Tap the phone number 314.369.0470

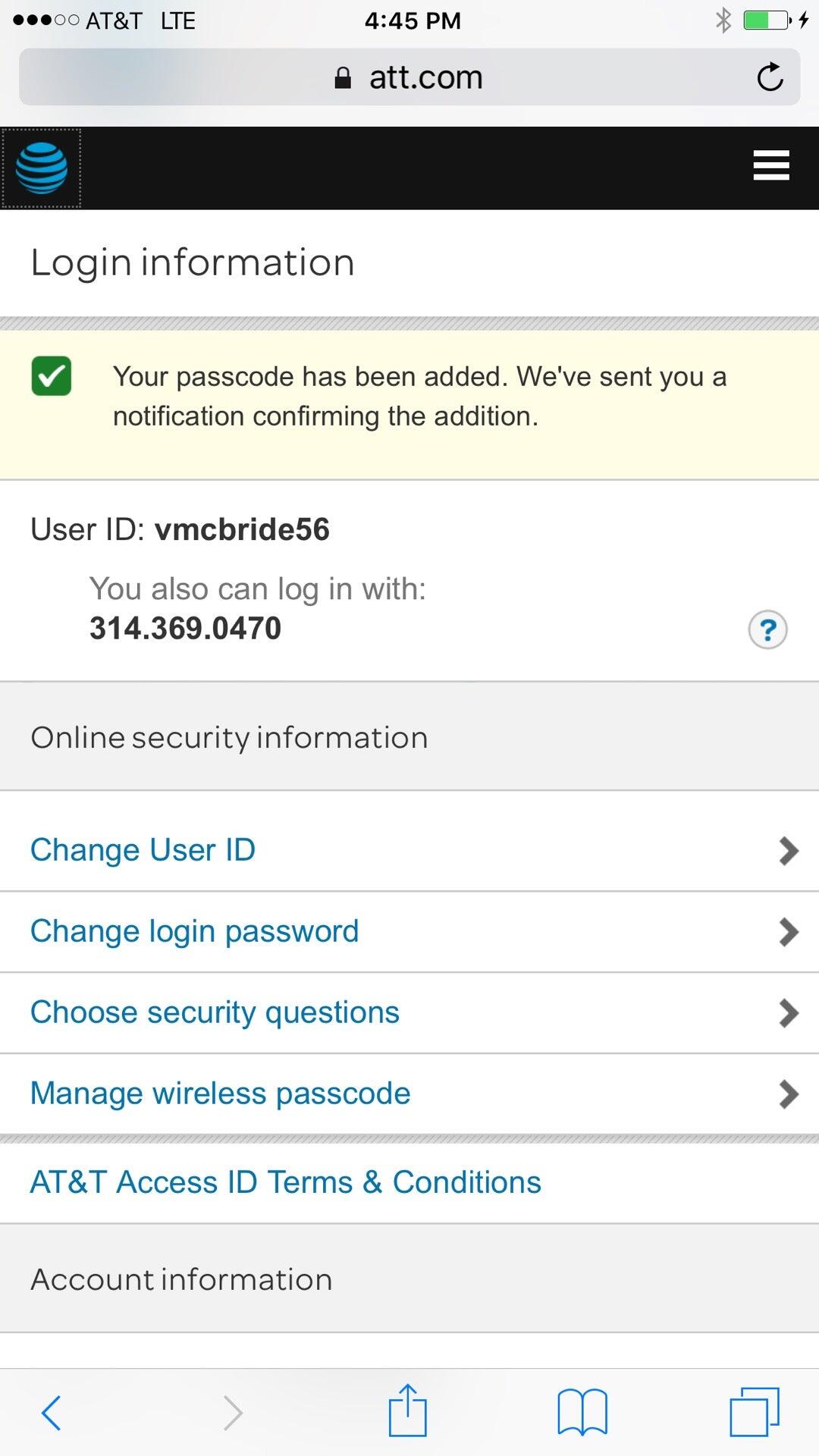(185, 629)
